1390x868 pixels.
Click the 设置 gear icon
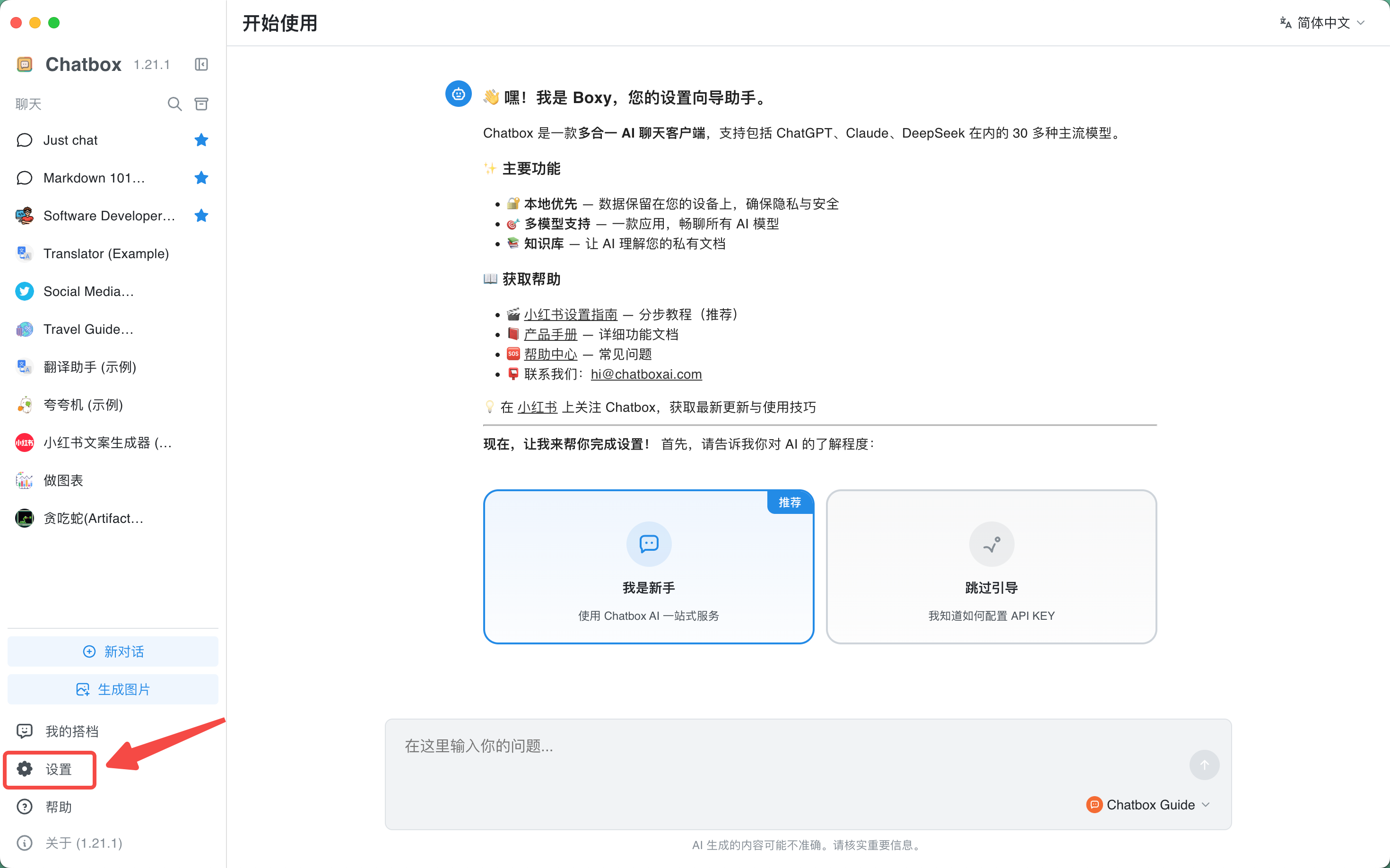click(x=25, y=769)
